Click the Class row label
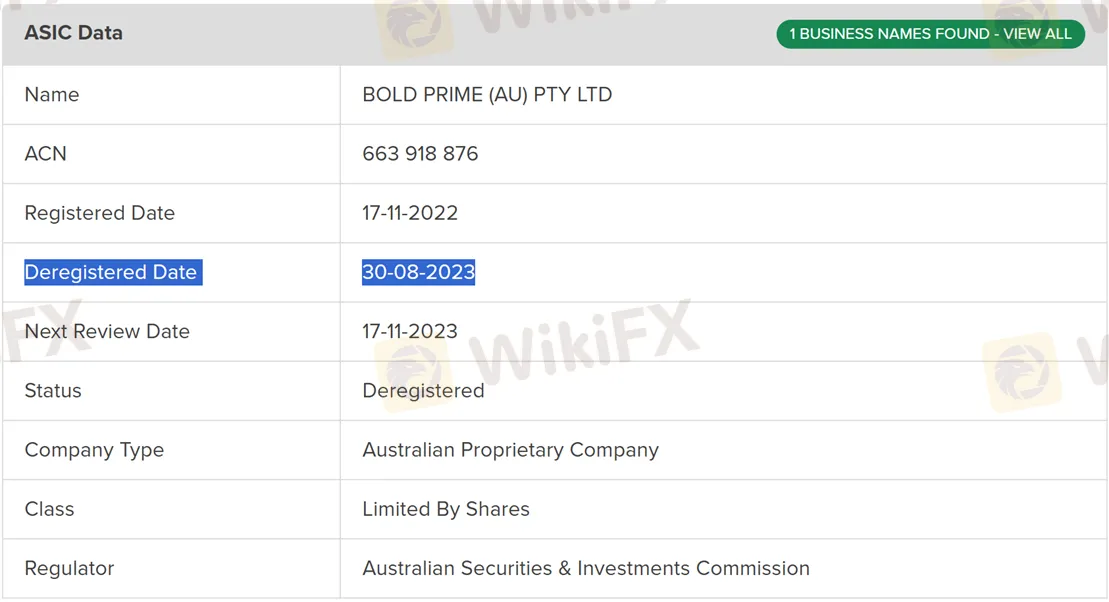Image resolution: width=1109 pixels, height=602 pixels. (49, 509)
